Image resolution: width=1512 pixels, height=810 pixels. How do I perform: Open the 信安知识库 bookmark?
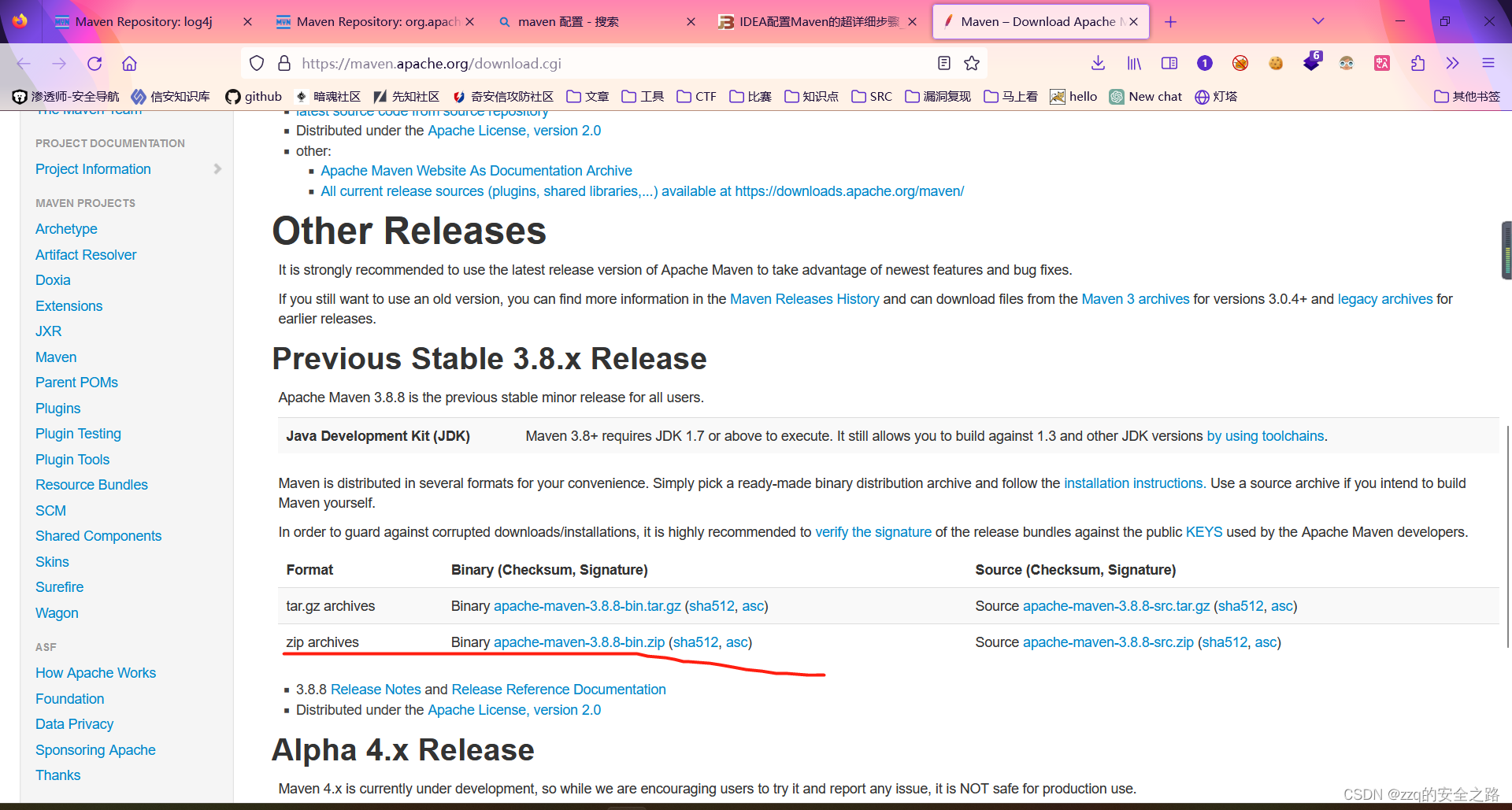click(x=171, y=97)
